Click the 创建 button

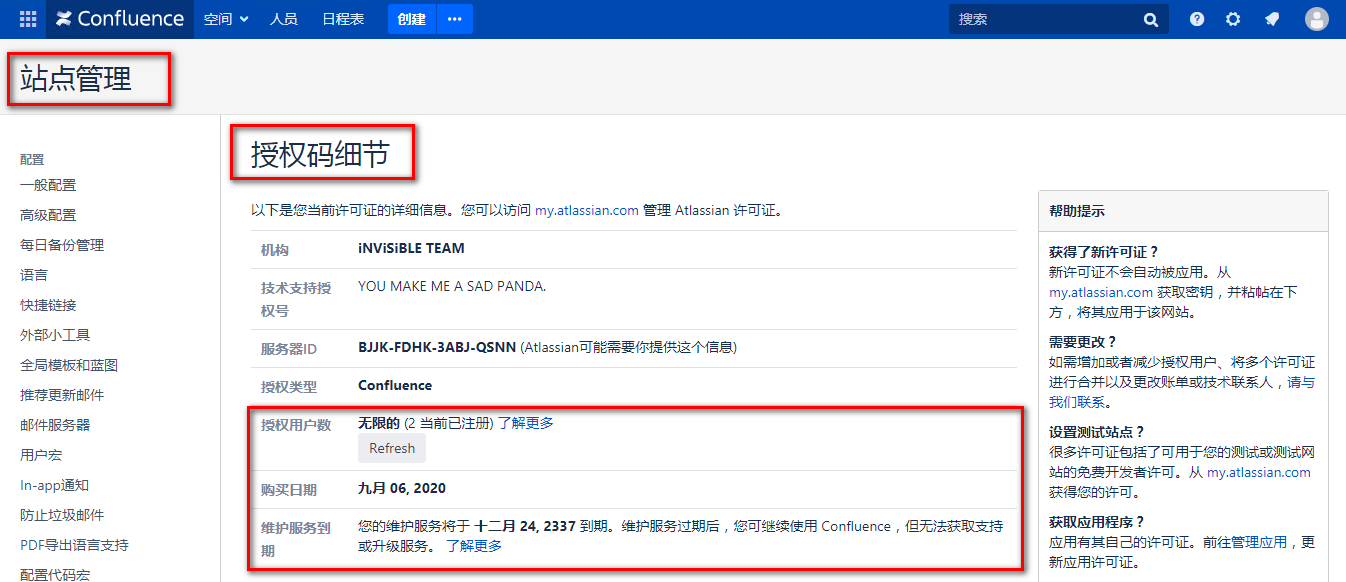coord(411,19)
